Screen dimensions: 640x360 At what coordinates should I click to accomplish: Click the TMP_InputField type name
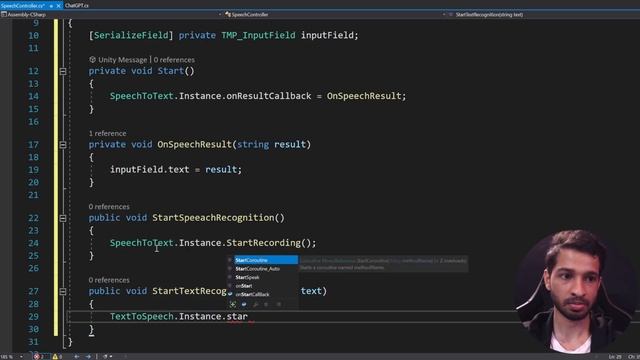(x=258, y=36)
